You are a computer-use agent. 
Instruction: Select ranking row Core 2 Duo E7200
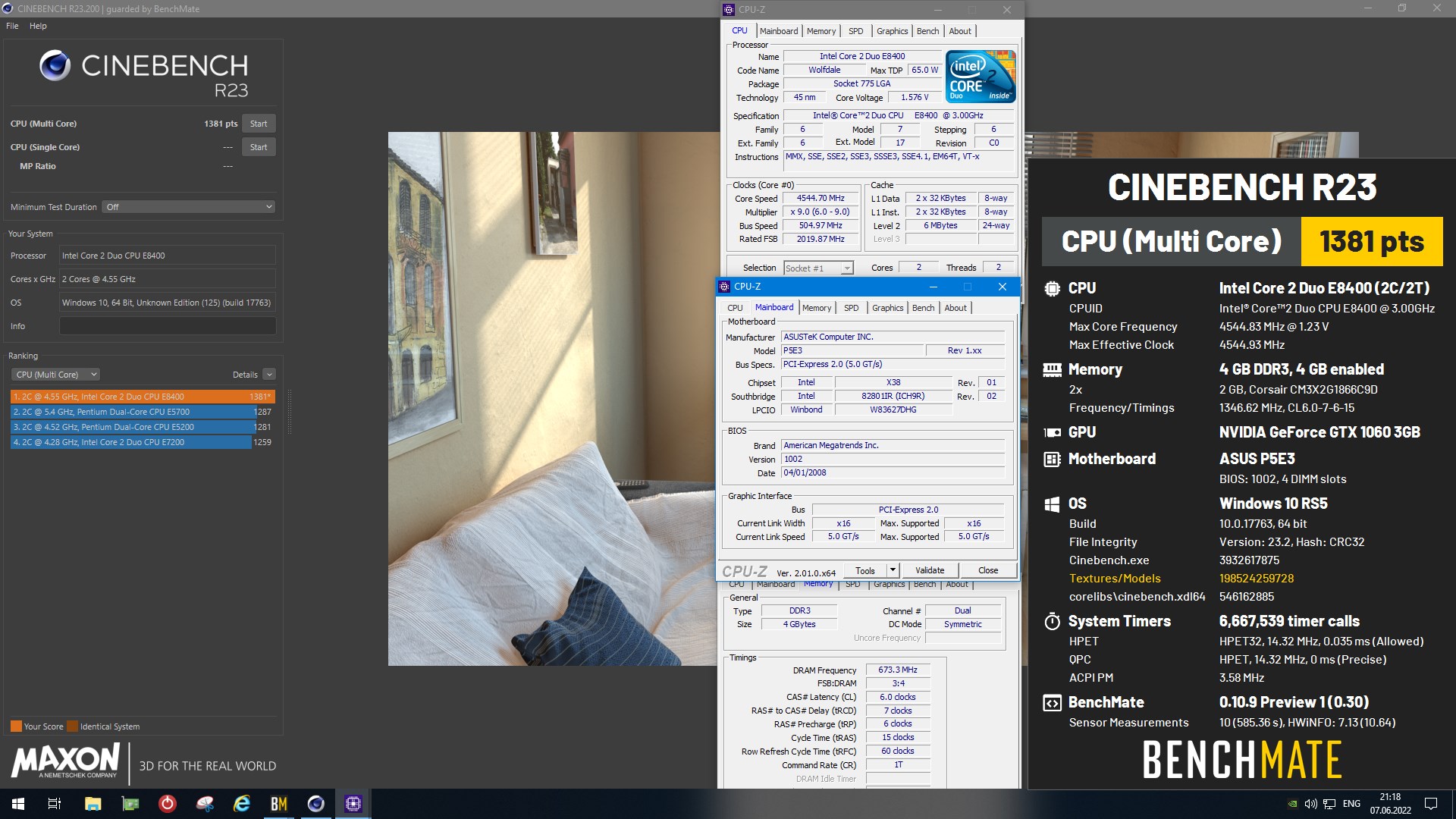[143, 442]
